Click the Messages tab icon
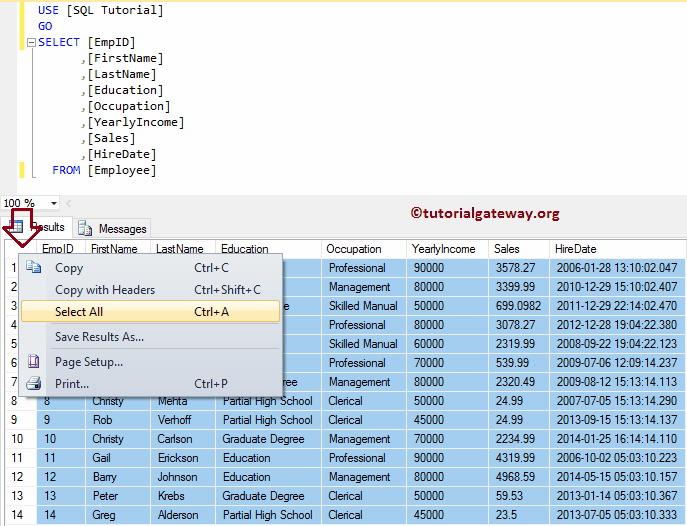Image resolution: width=687 pixels, height=526 pixels. tap(85, 228)
